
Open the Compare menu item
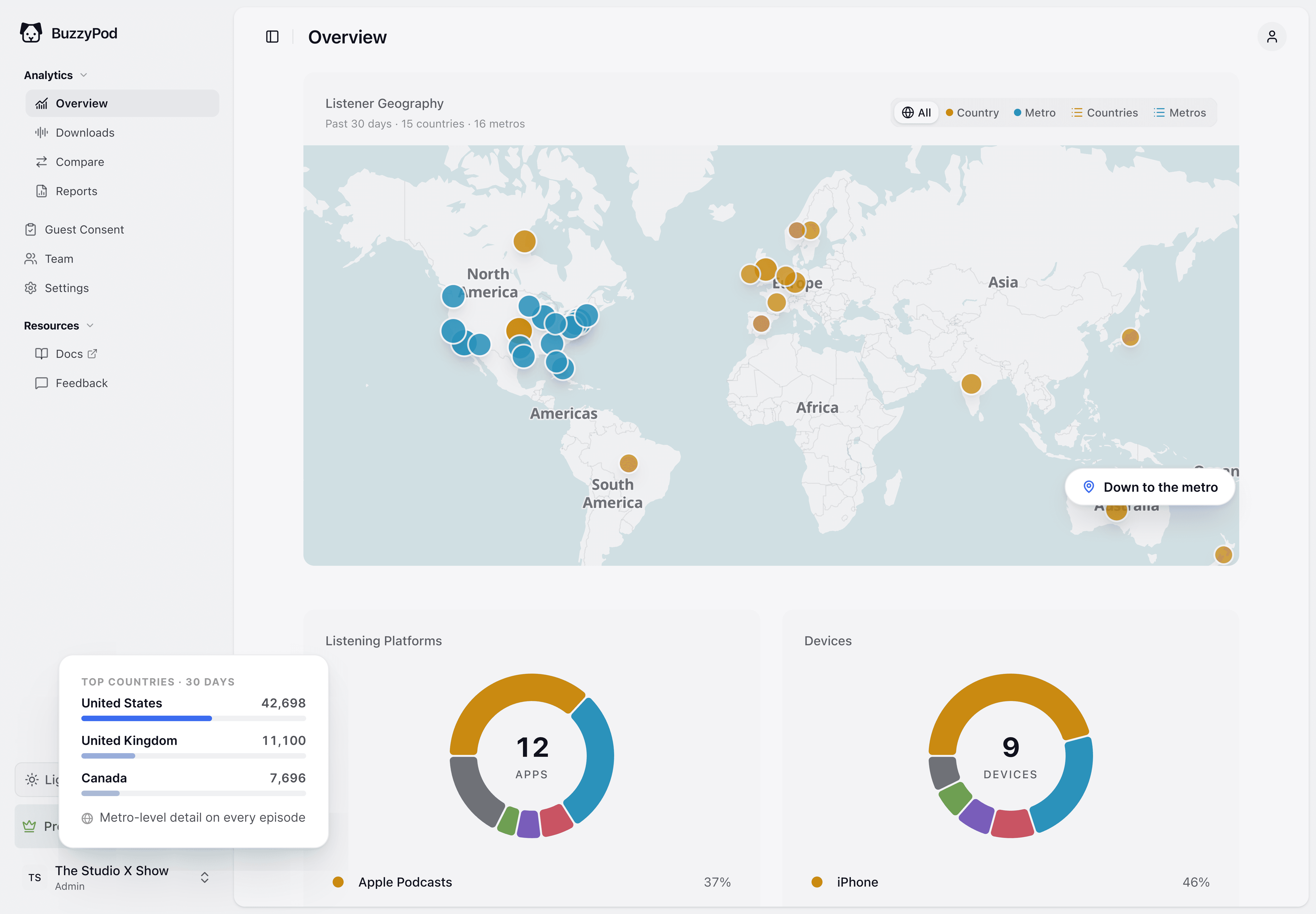[x=122, y=162]
